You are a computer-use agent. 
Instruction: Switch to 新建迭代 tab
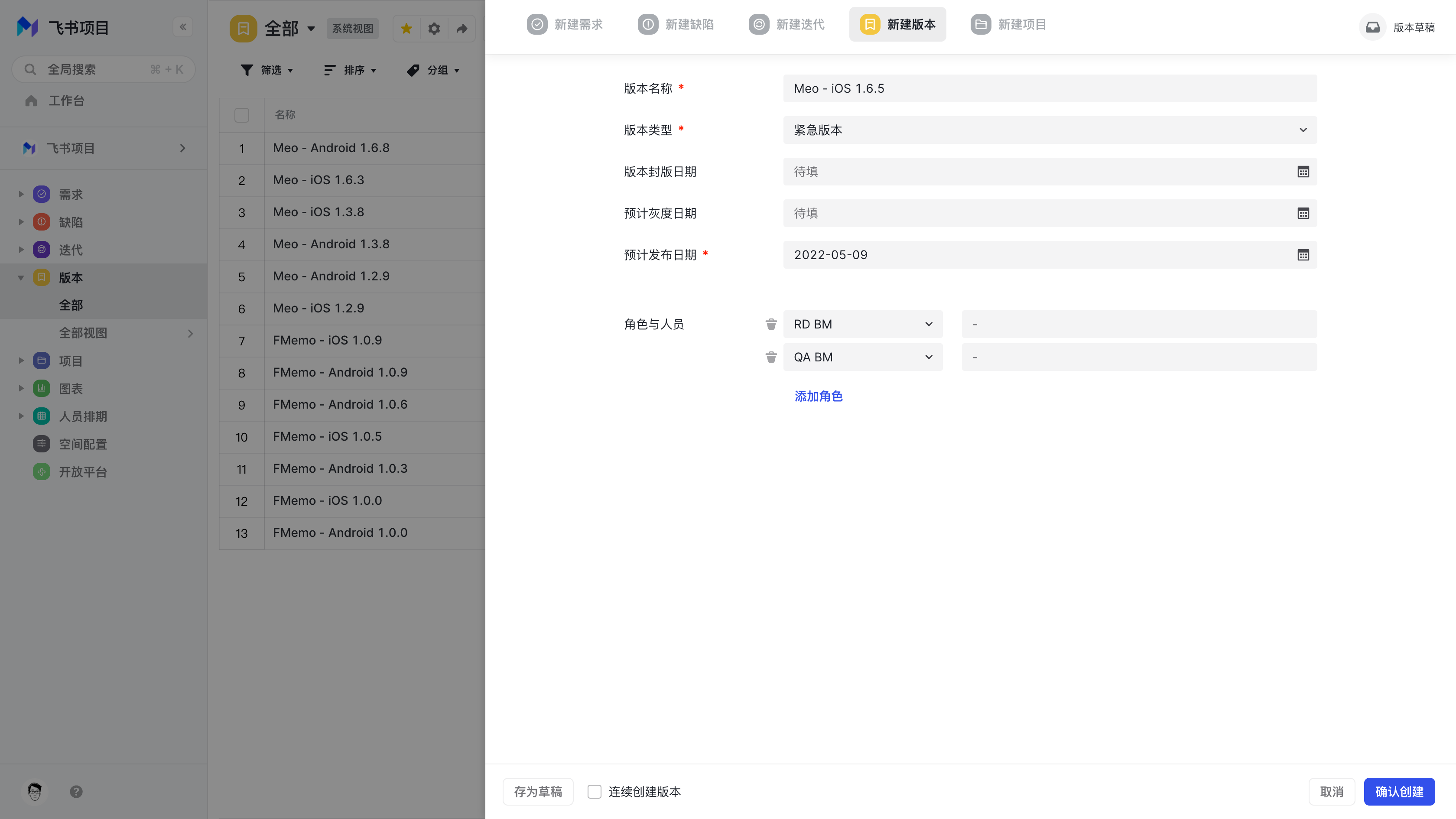pos(786,24)
